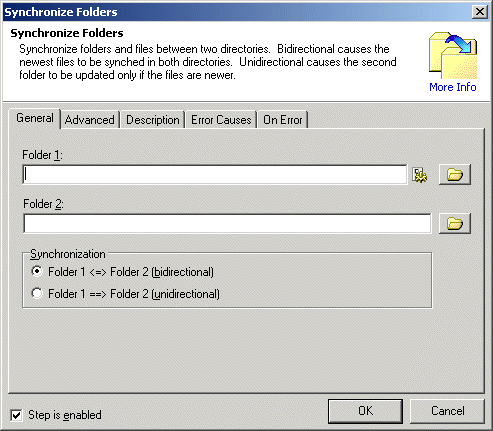Focus the Folder 2 text field
The width and height of the screenshot is (493, 431).
(227, 223)
